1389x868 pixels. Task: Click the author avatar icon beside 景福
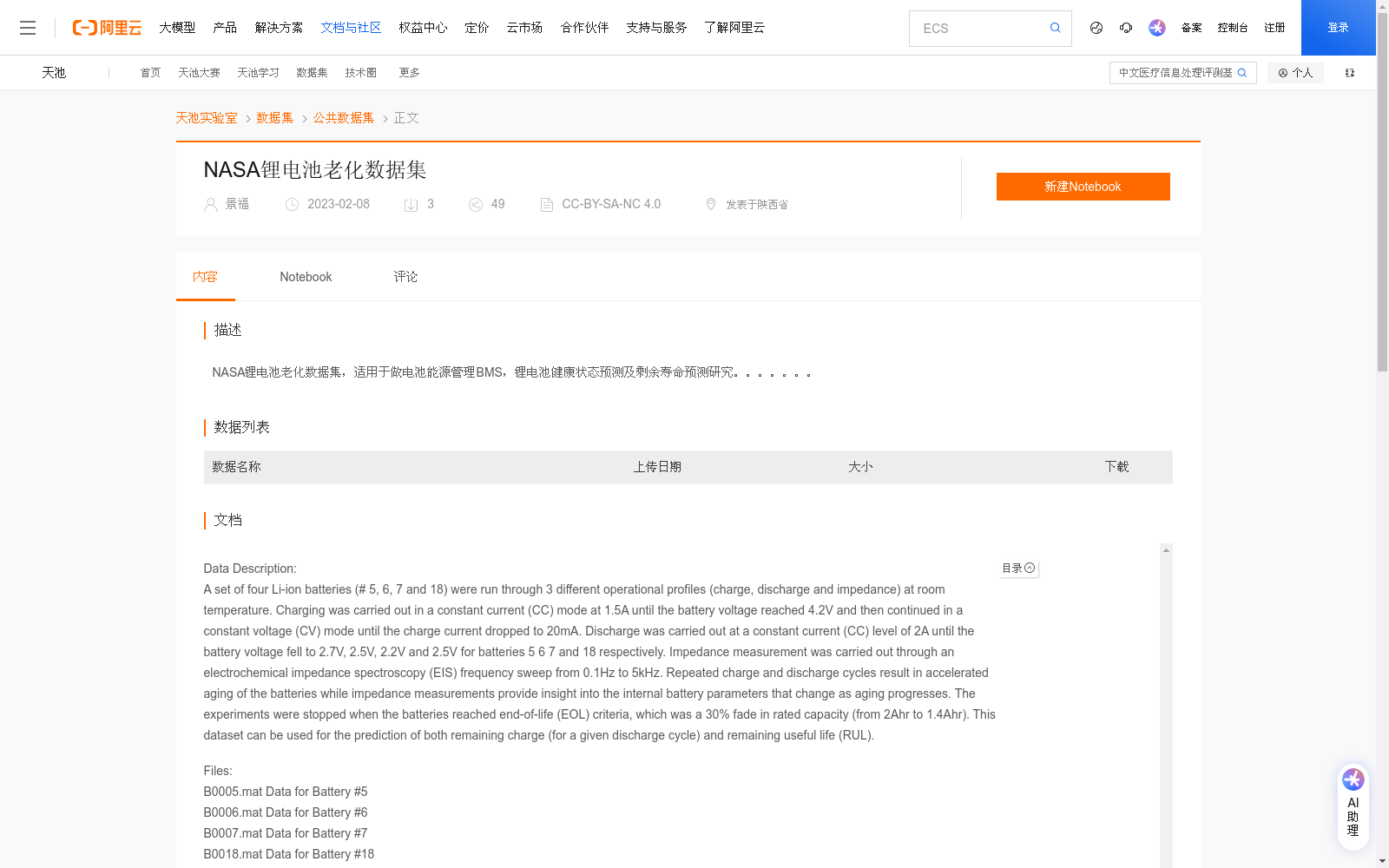(x=210, y=205)
